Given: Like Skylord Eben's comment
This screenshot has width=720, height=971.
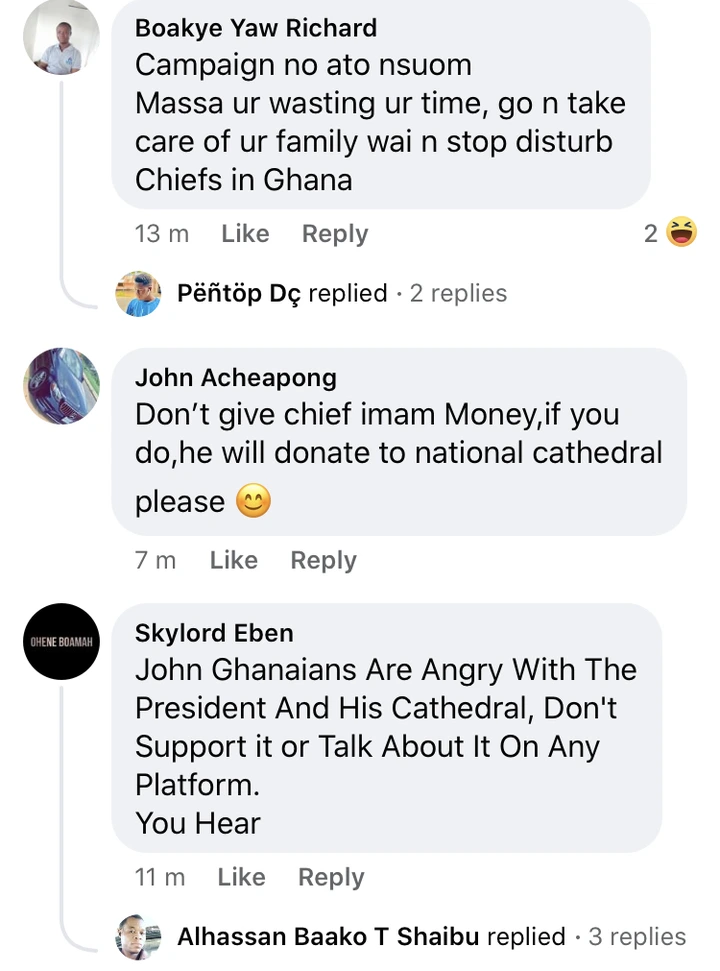Looking at the screenshot, I should (241, 877).
